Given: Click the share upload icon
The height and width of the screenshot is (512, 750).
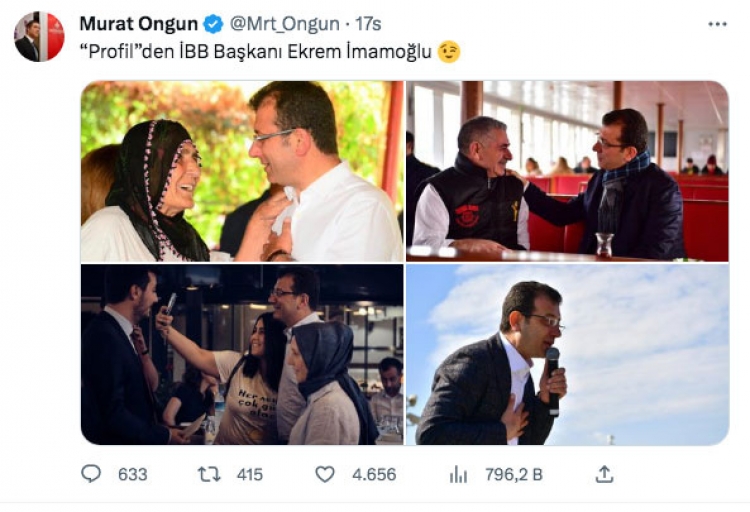Looking at the screenshot, I should (604, 474).
